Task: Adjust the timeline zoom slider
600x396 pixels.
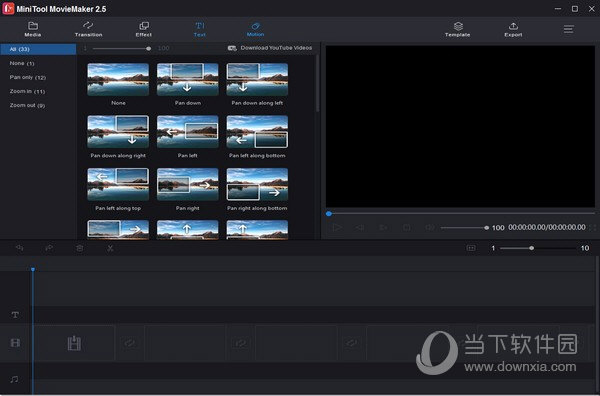Action: pyautogui.click(x=538, y=248)
